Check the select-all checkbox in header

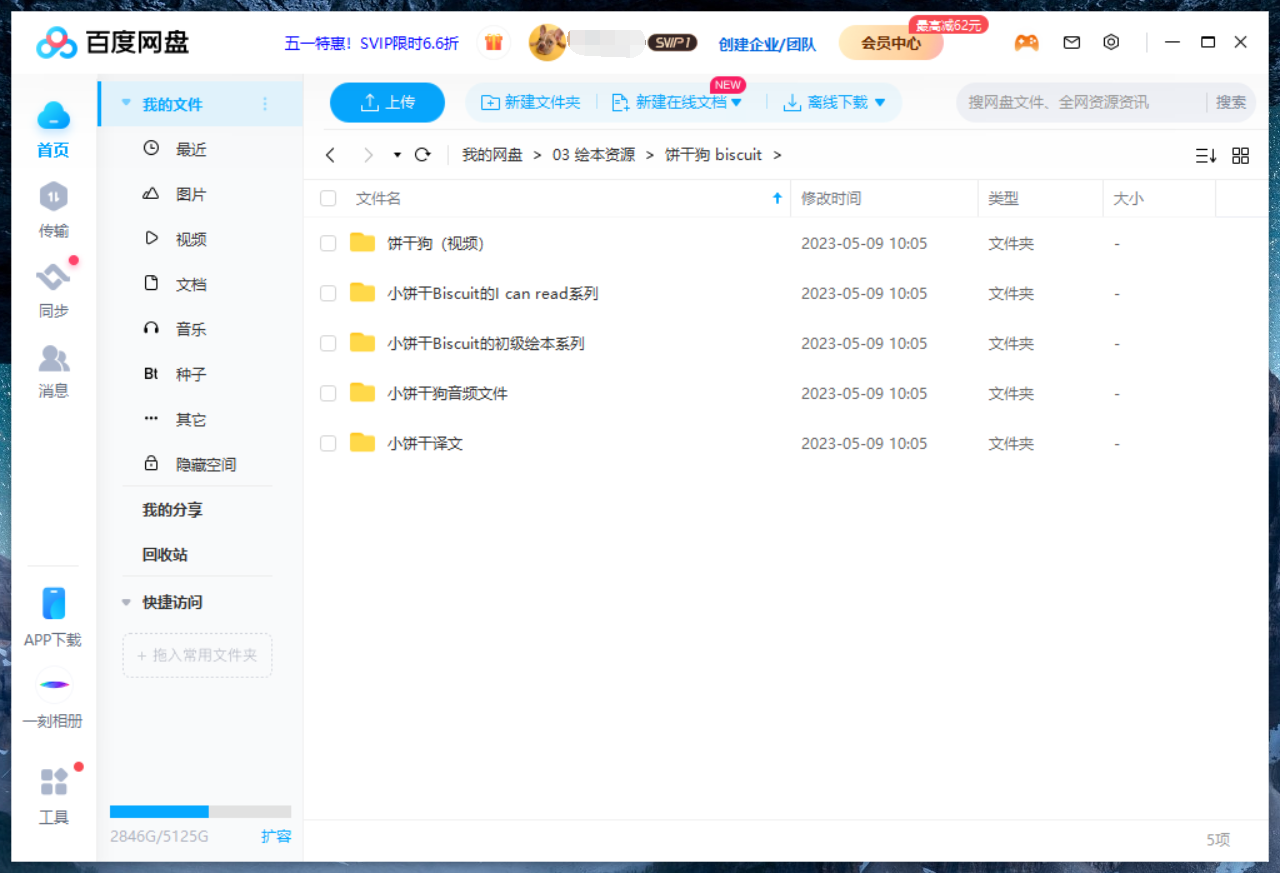click(x=327, y=198)
